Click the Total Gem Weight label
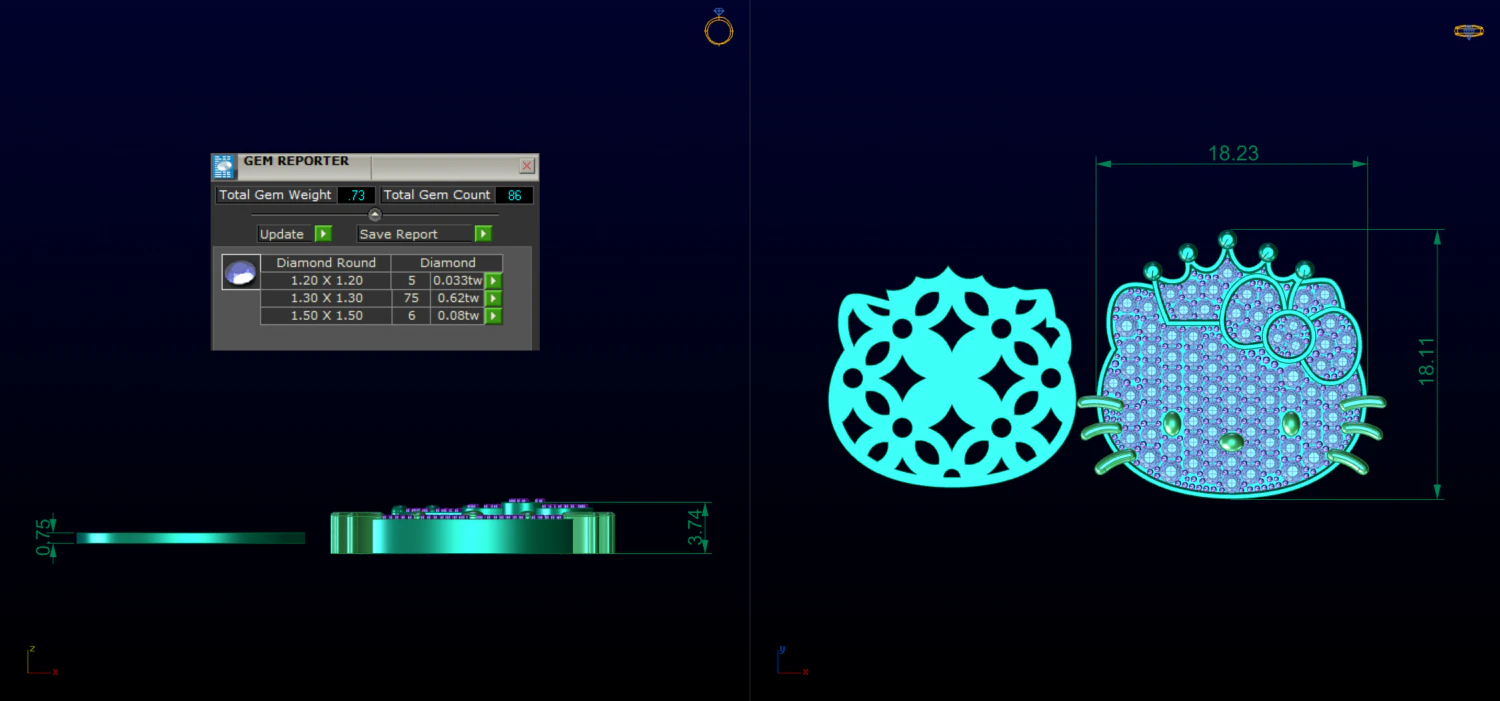The width and height of the screenshot is (1500, 701). 275,195
